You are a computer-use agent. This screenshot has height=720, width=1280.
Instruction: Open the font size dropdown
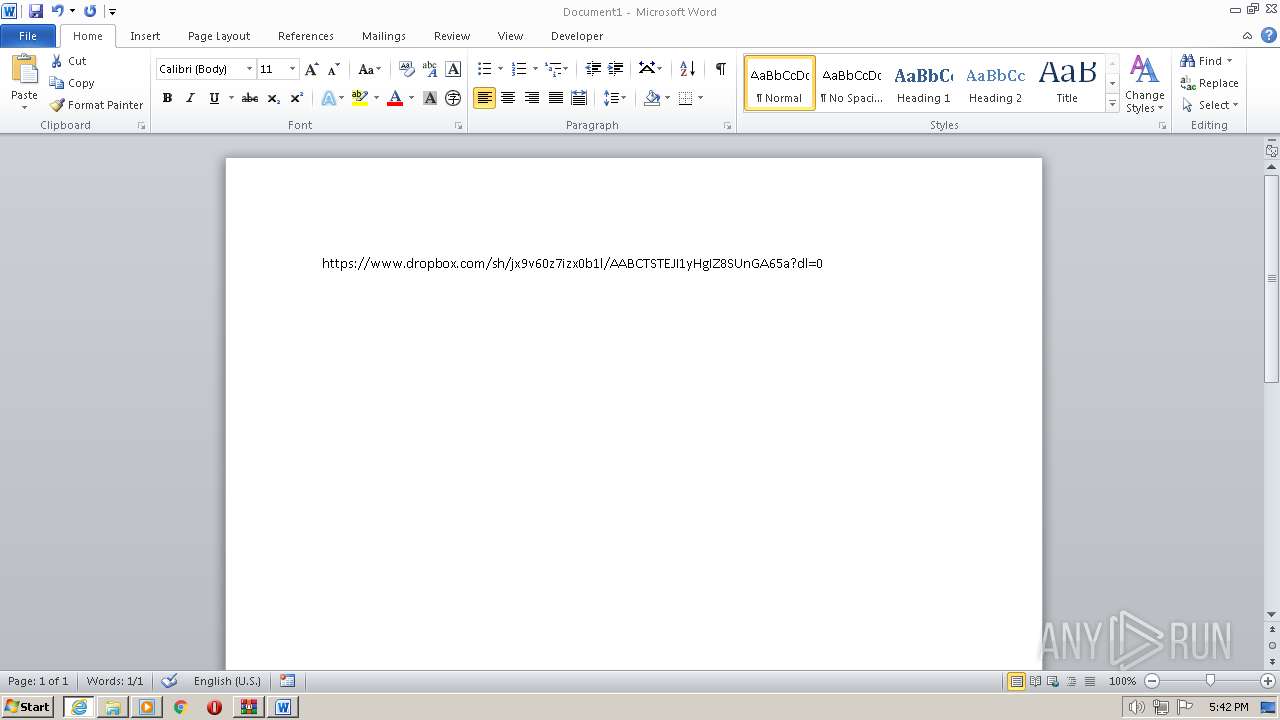coord(292,69)
